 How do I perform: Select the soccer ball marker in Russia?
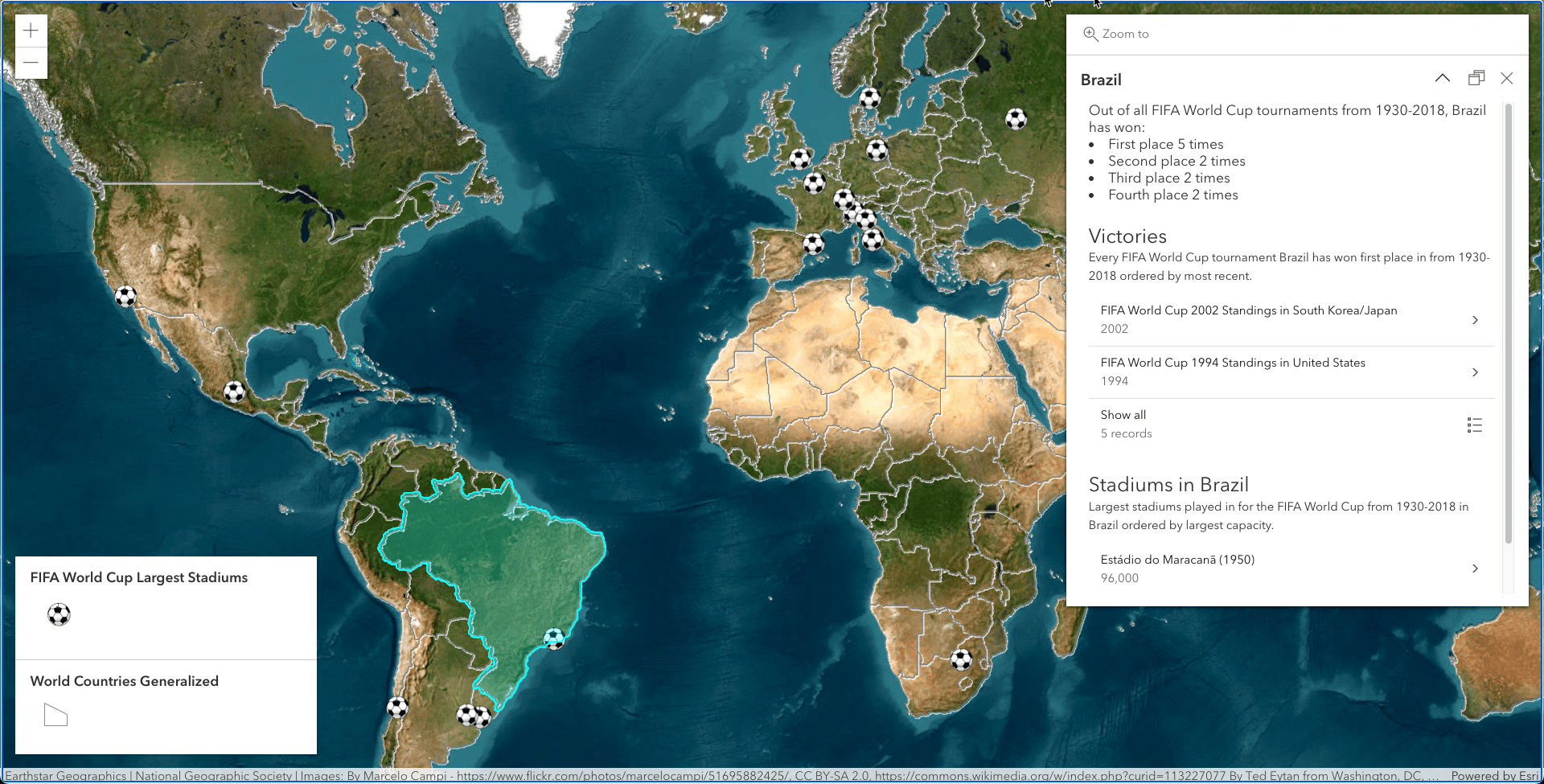click(1016, 119)
